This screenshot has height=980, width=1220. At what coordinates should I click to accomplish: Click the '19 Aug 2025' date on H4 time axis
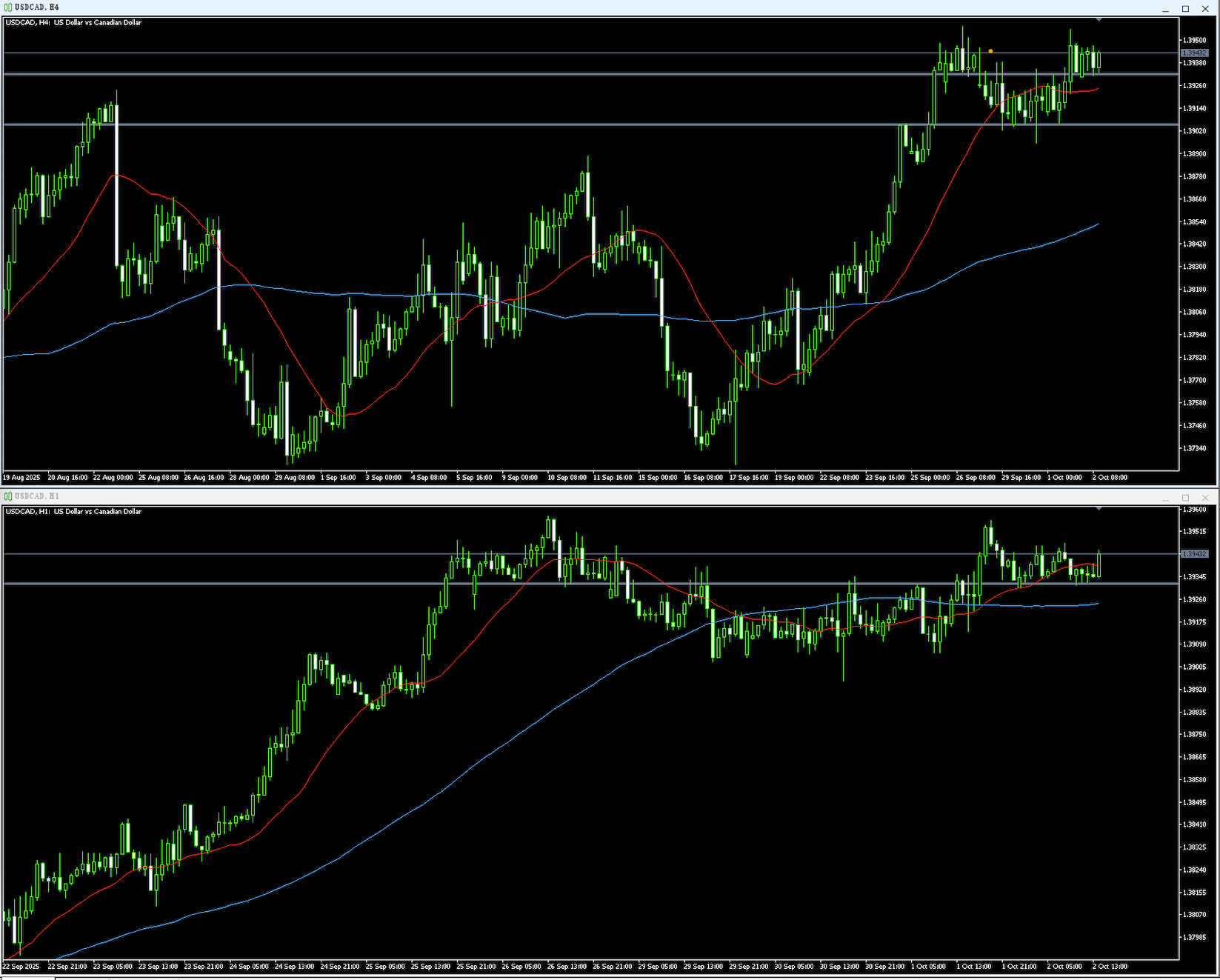pos(21,478)
